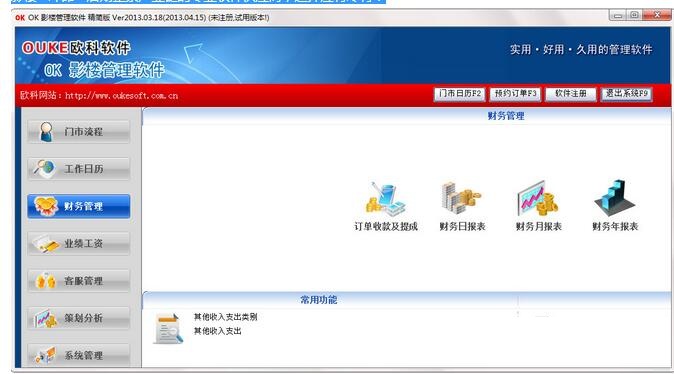Viewport: 674px width, 374px height.
Task: Open 财务日报表 icon
Action: [x=462, y=199]
